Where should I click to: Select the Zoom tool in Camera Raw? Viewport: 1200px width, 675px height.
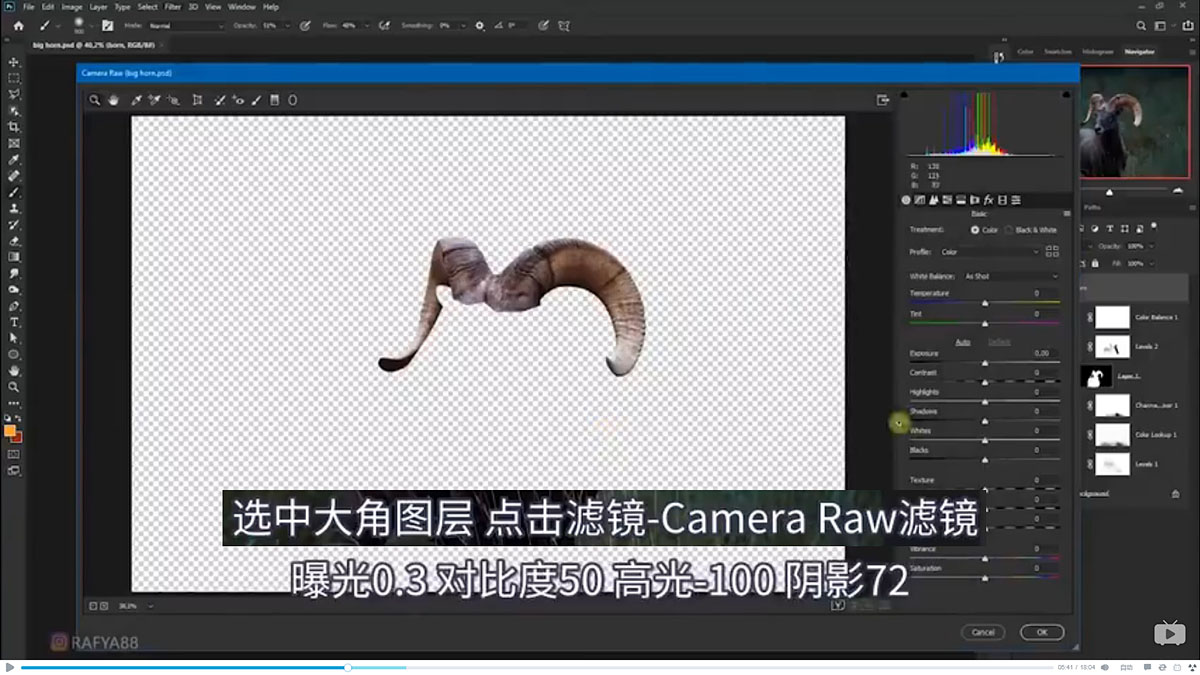[x=95, y=100]
